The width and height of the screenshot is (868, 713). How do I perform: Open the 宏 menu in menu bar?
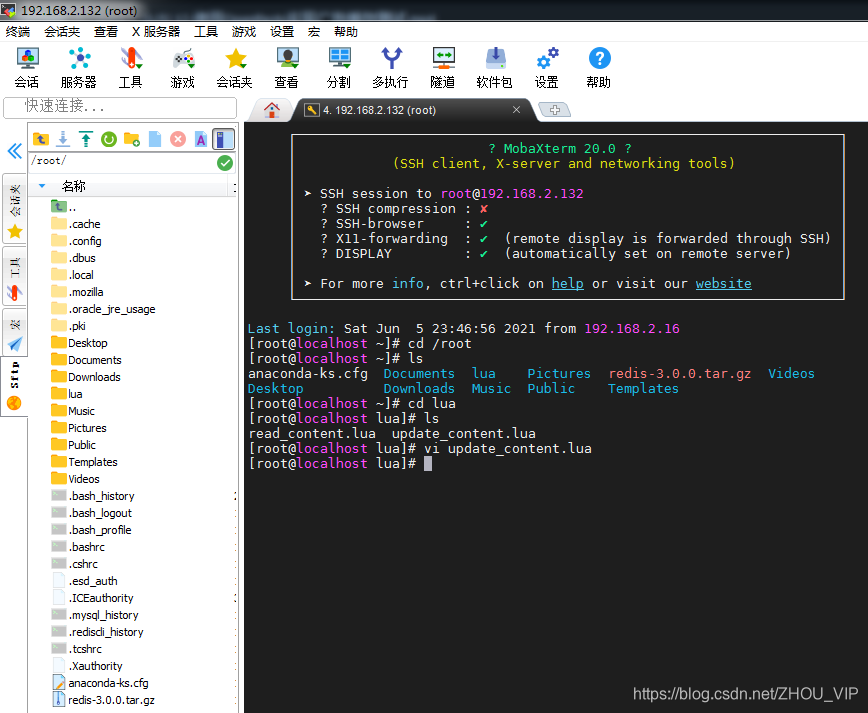[314, 32]
